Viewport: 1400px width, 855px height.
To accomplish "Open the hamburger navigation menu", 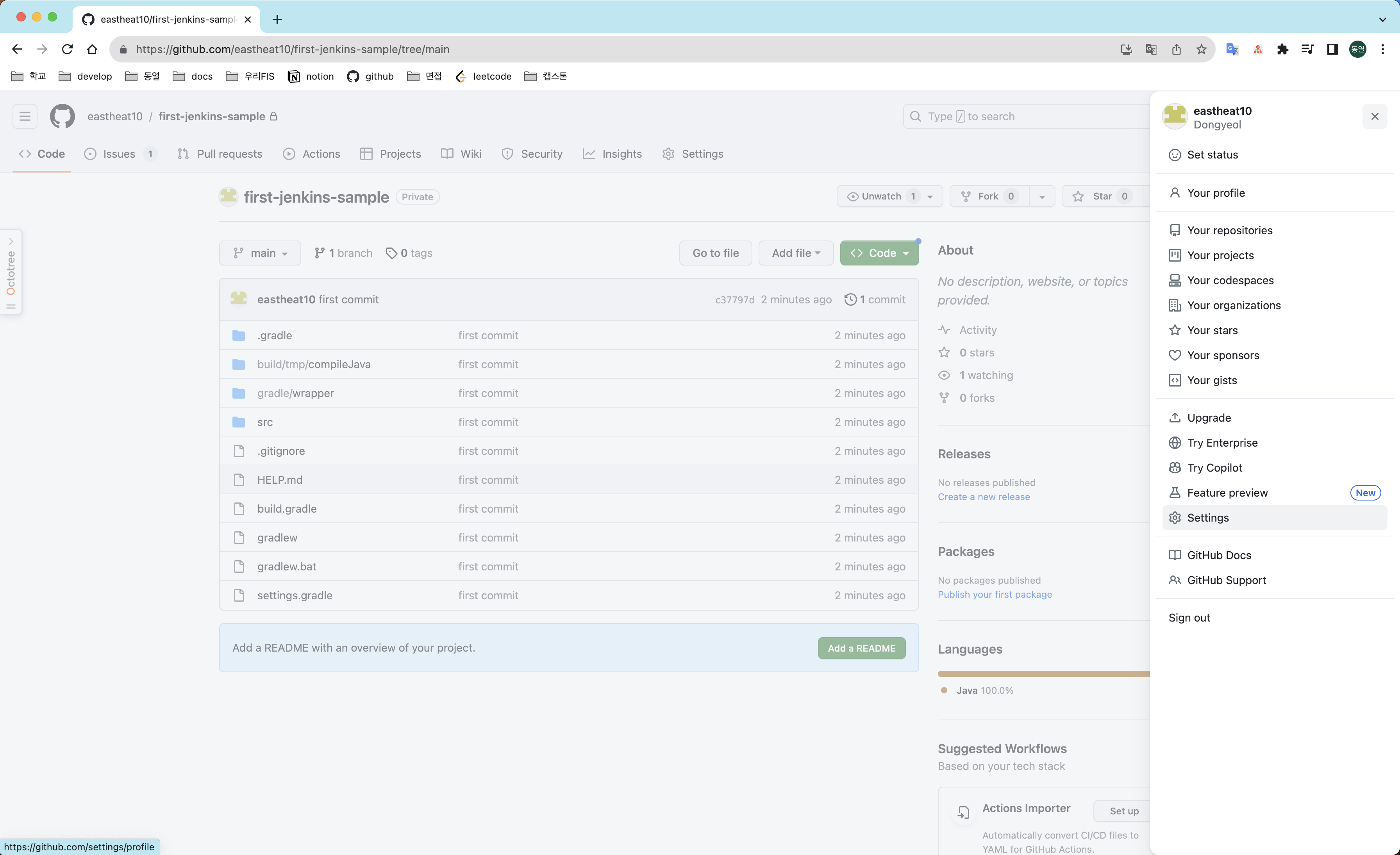I will point(25,116).
